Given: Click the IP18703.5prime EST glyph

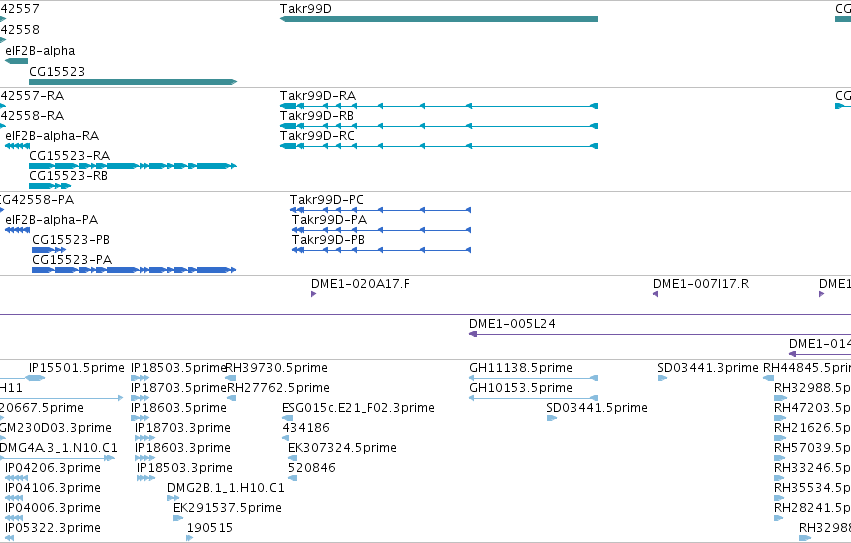Looking at the screenshot, I should (140, 398).
